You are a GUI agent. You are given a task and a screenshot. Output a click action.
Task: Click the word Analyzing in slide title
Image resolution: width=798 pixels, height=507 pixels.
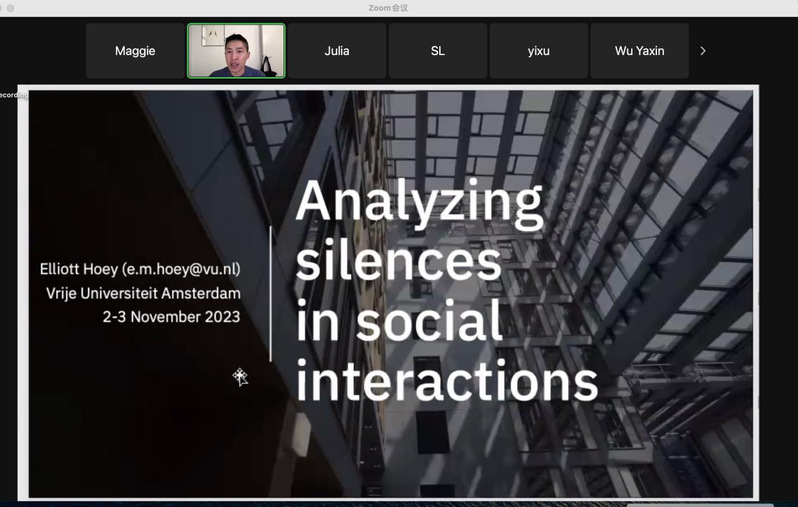click(x=419, y=203)
